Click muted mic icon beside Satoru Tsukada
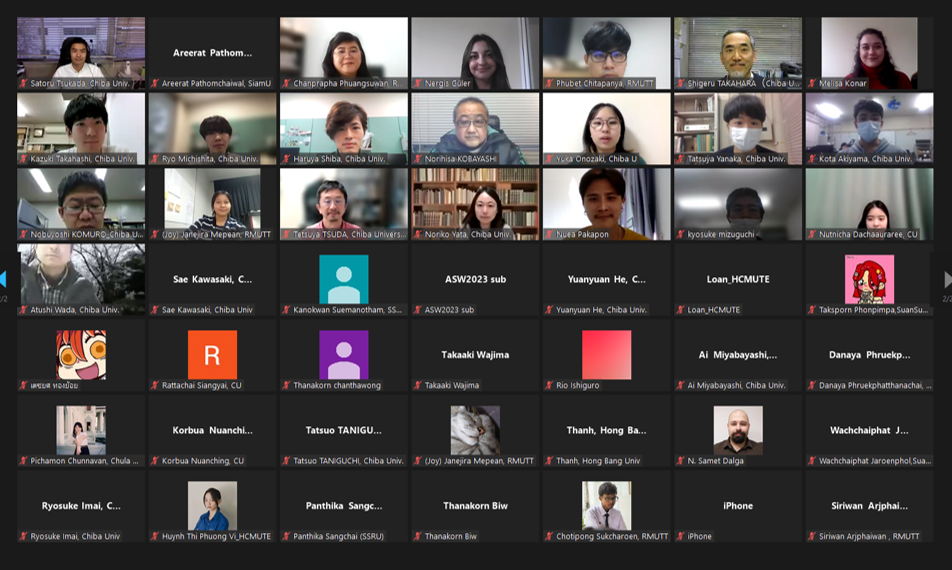 click(x=23, y=83)
